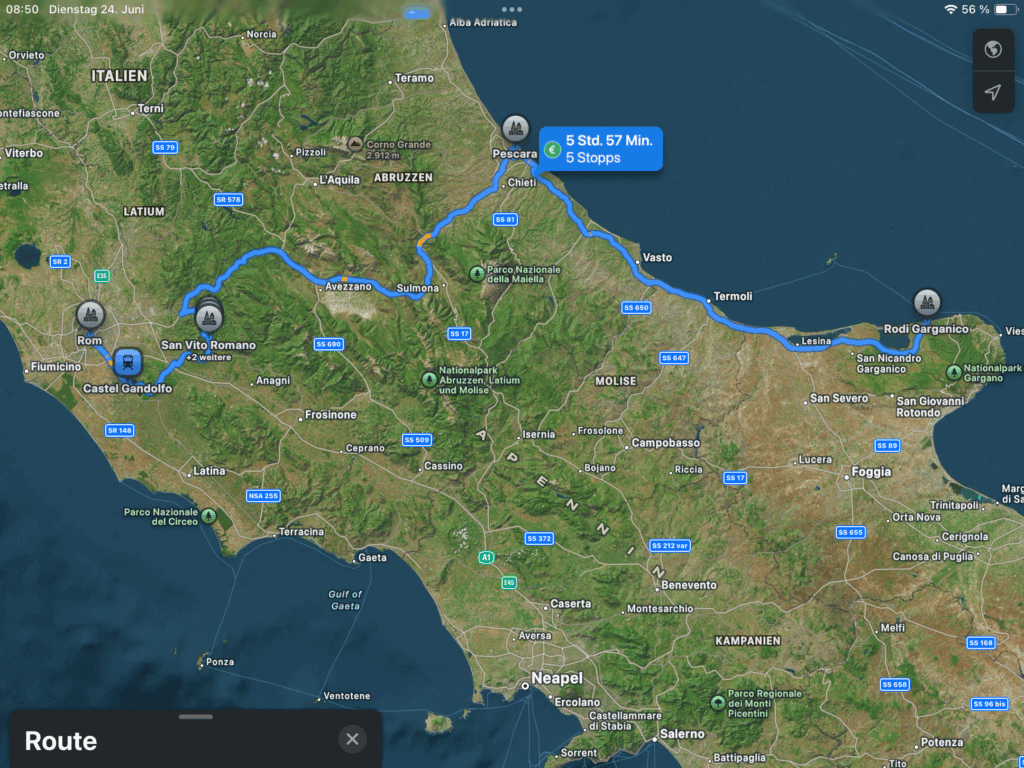Viewport: 1024px width, 768px height.
Task: Select the Rodi Garganico destination pin
Action: click(927, 302)
